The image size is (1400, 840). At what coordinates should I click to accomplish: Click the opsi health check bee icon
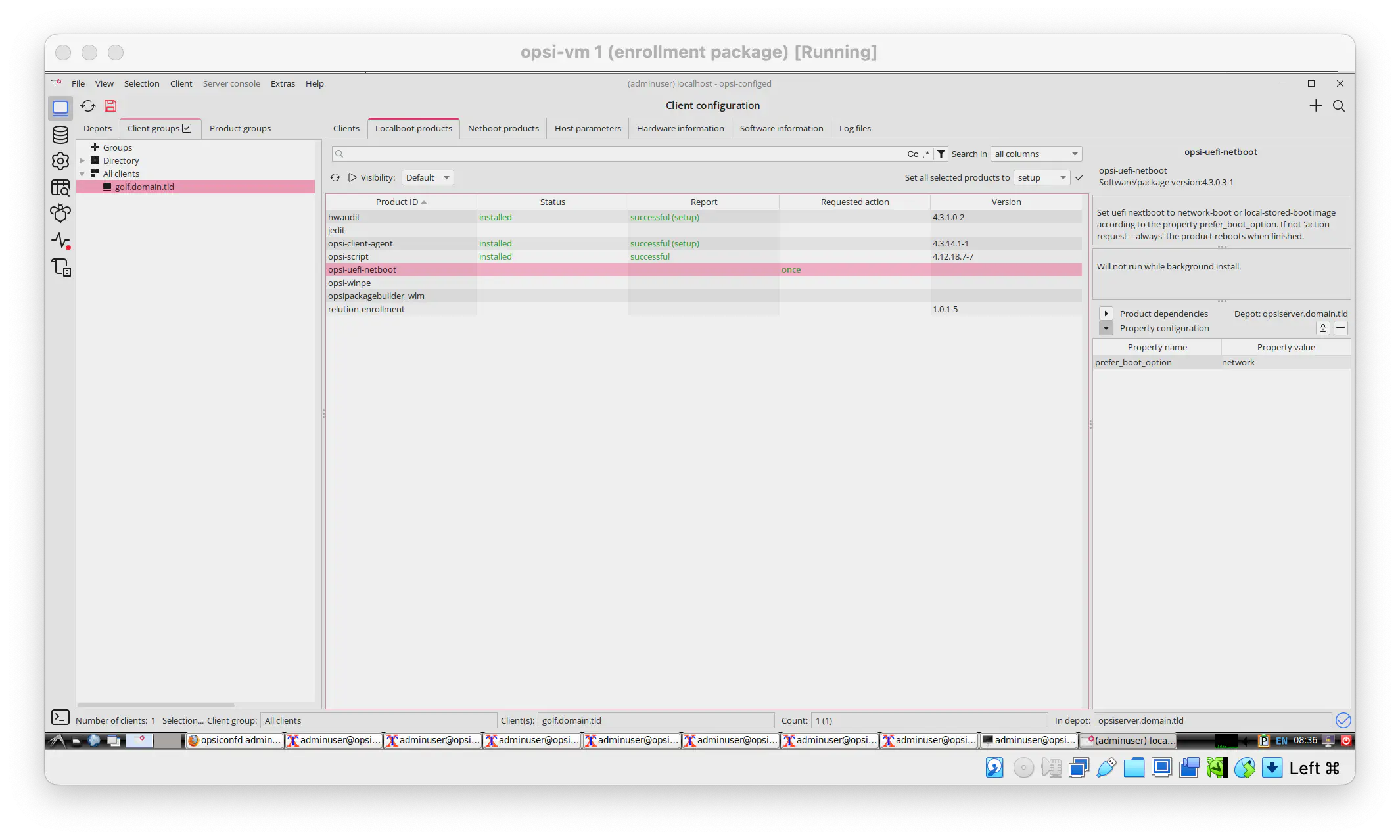click(60, 214)
